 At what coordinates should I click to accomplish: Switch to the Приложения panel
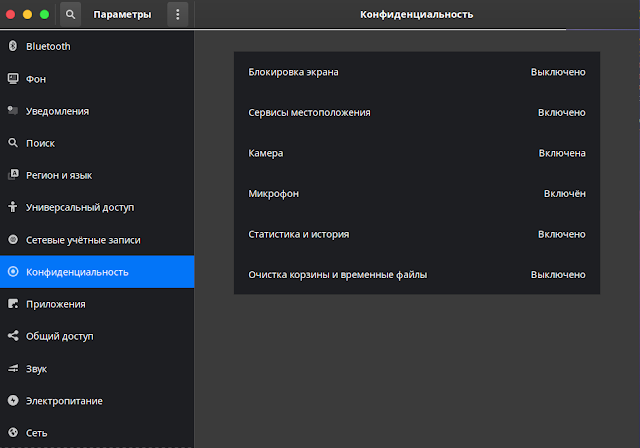coord(97,304)
